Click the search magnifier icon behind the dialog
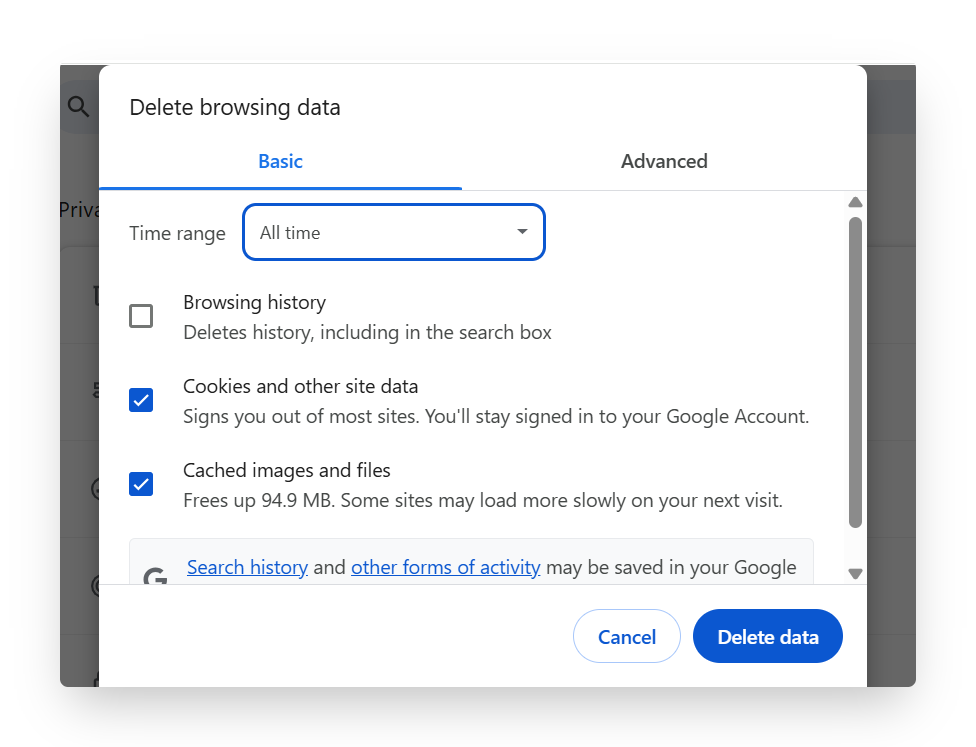 [78, 106]
